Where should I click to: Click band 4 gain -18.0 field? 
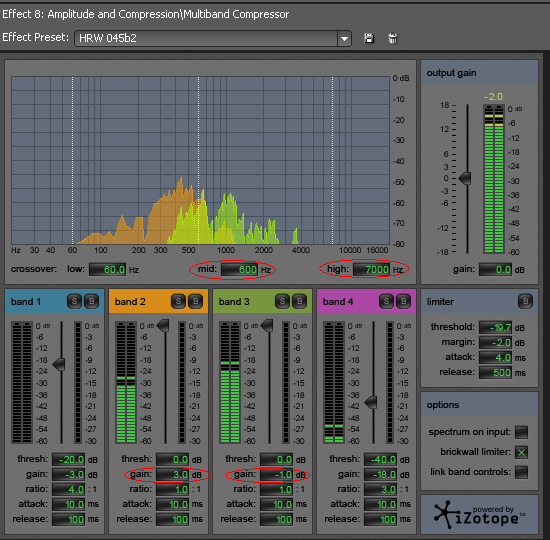tap(381, 474)
